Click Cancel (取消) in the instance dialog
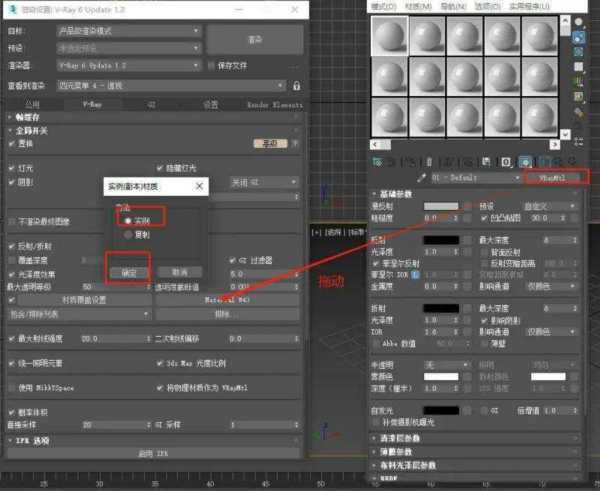The height and width of the screenshot is (491, 600). coord(179,272)
